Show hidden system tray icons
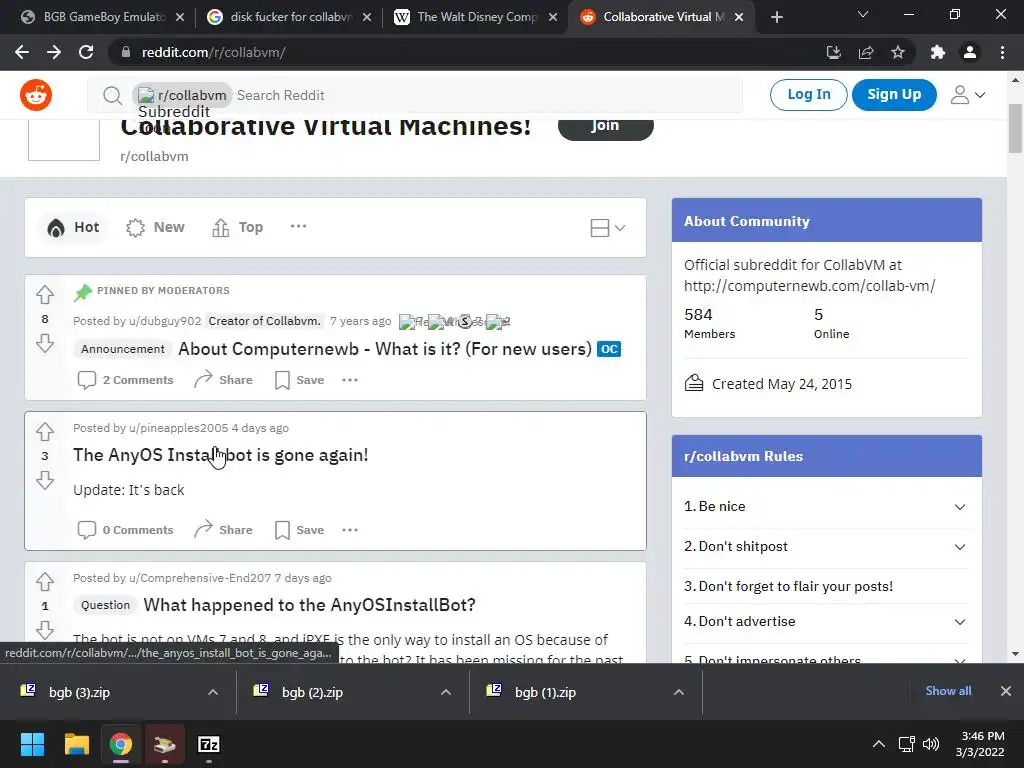The width and height of the screenshot is (1024, 768). [879, 744]
